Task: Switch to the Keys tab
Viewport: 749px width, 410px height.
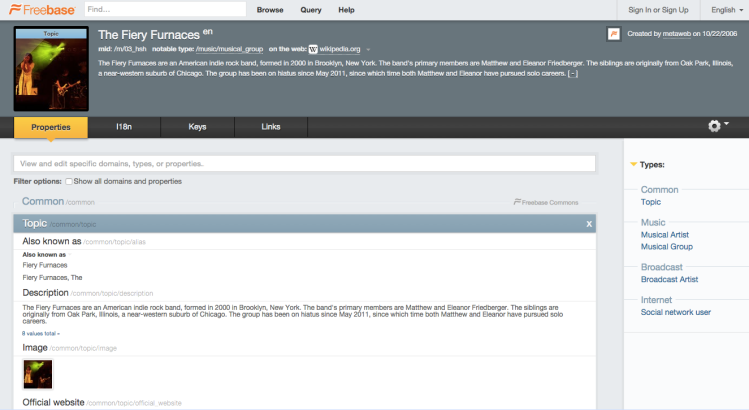Action: click(x=197, y=127)
